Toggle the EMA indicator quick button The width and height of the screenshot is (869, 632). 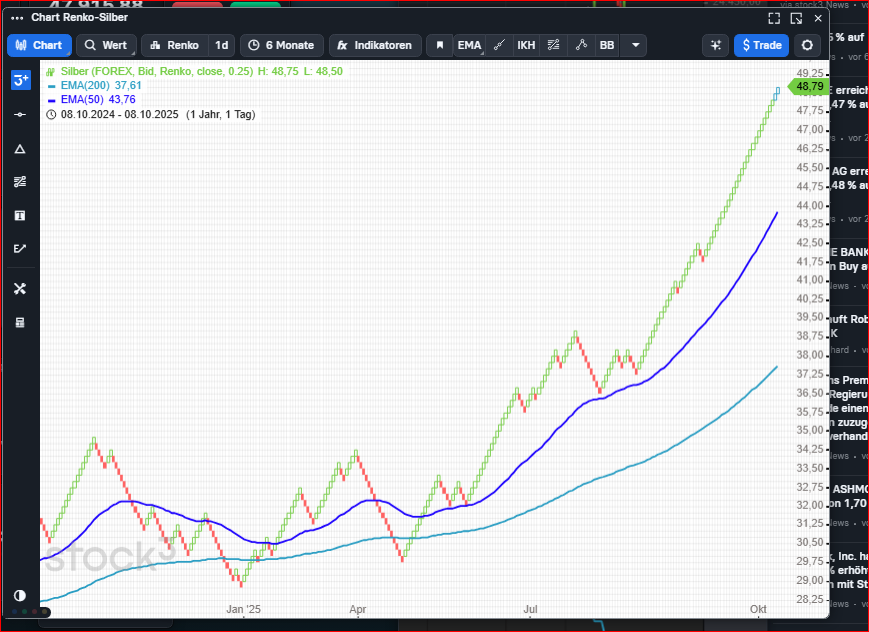(469, 45)
